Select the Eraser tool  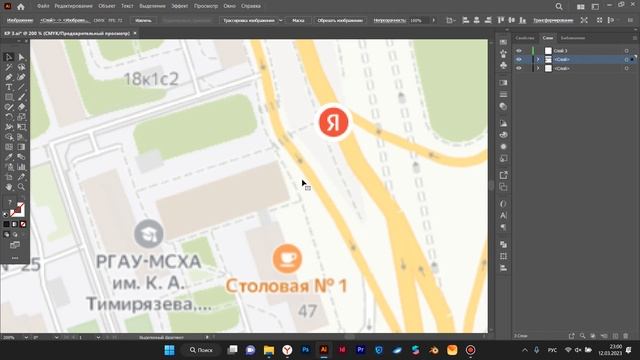pos(21,107)
